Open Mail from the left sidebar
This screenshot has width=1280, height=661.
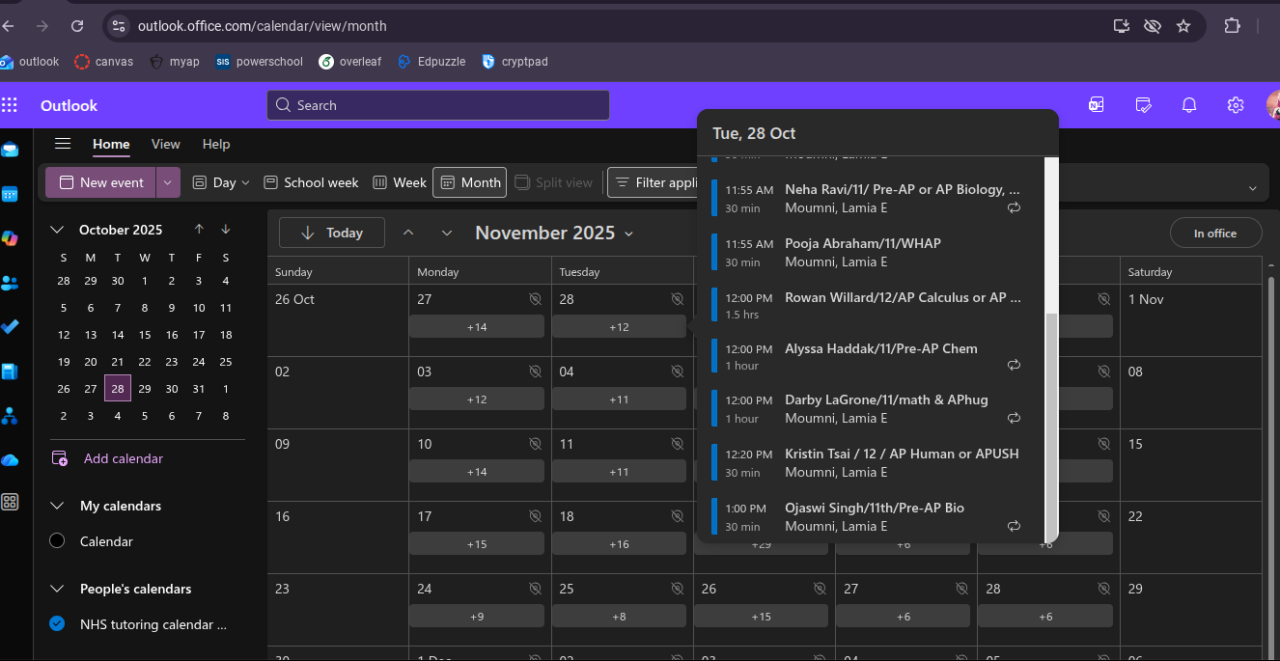pos(10,150)
